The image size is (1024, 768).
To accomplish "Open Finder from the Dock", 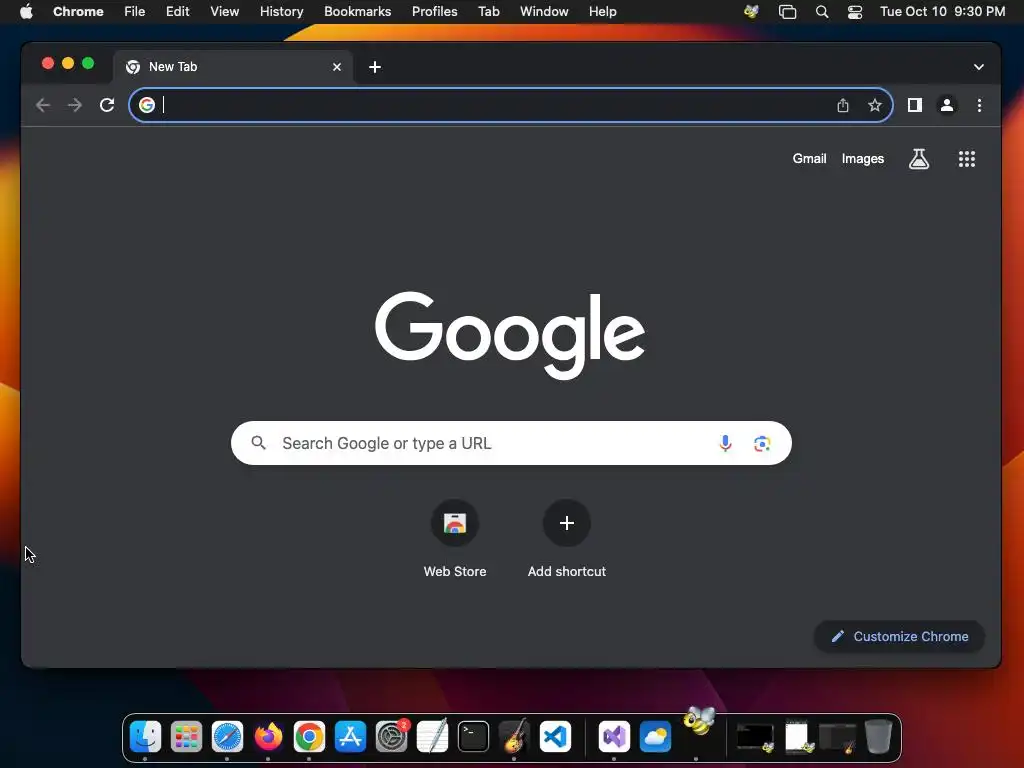I will pos(145,737).
